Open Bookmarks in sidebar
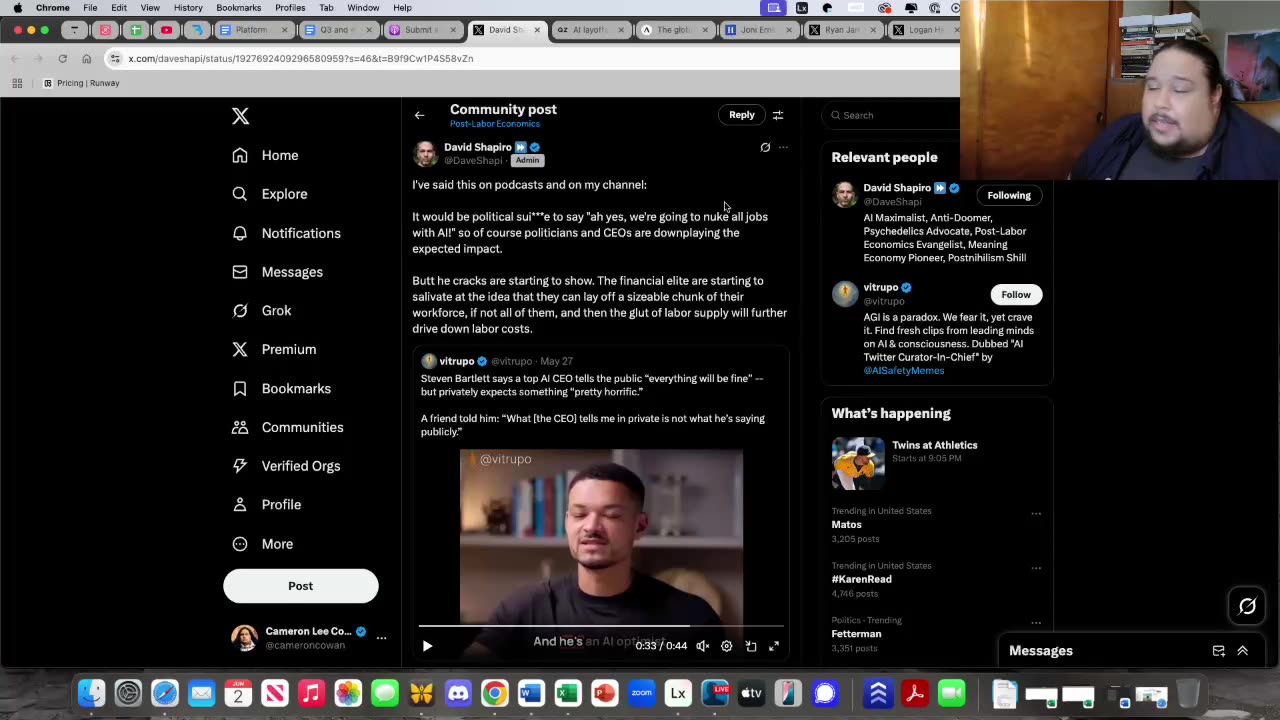 point(281,388)
